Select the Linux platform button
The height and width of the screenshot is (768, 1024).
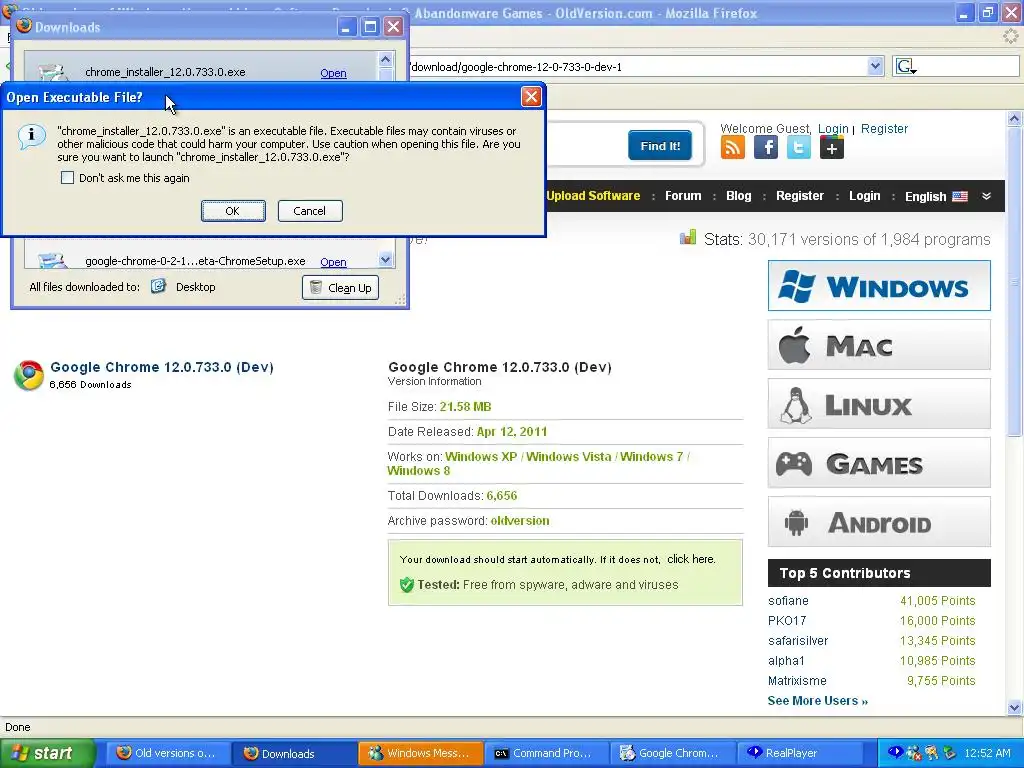879,404
